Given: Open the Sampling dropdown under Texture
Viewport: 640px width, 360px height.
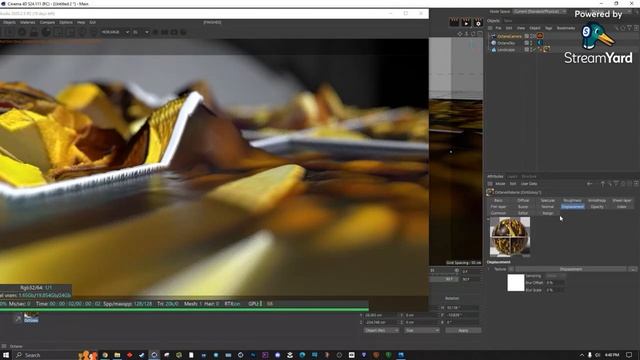Looking at the screenshot, I should (x=555, y=276).
